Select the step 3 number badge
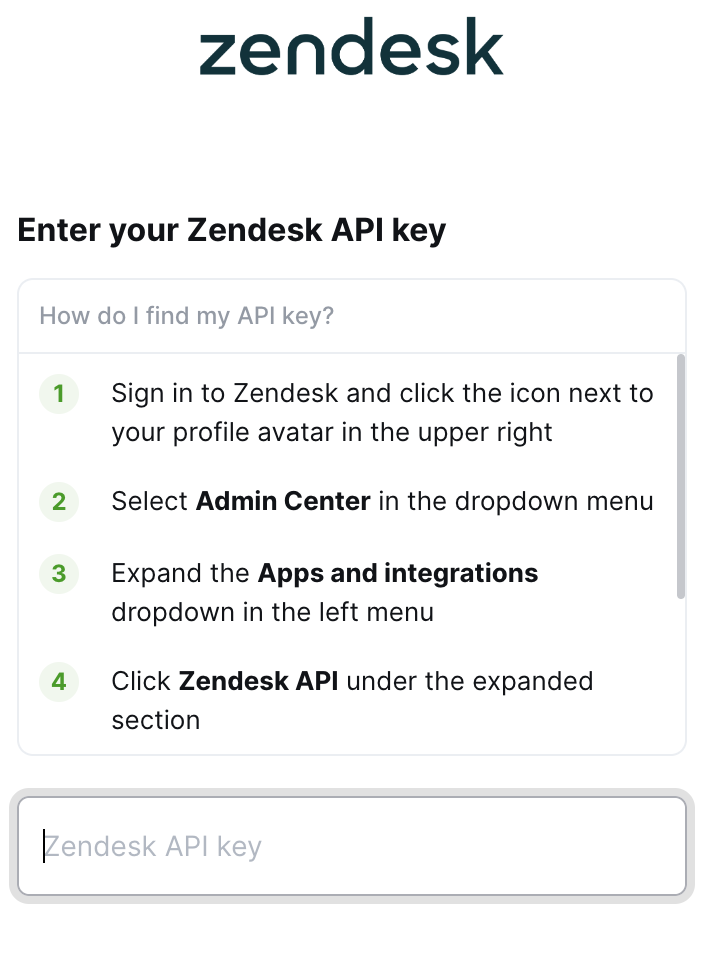712x966 pixels. click(59, 574)
